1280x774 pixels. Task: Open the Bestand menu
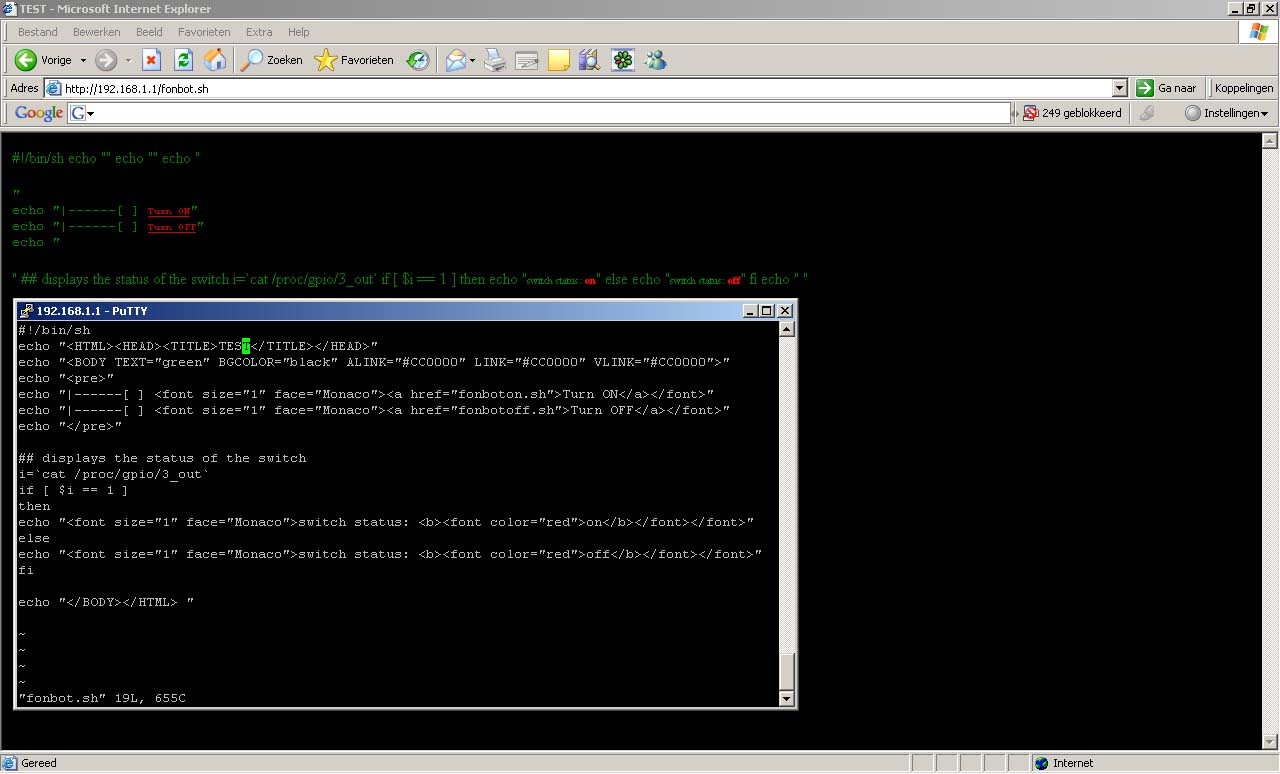[38, 32]
